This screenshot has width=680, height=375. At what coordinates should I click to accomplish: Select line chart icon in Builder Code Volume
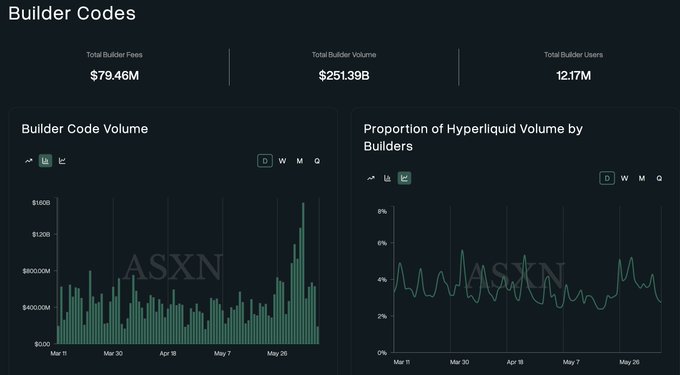29,161
